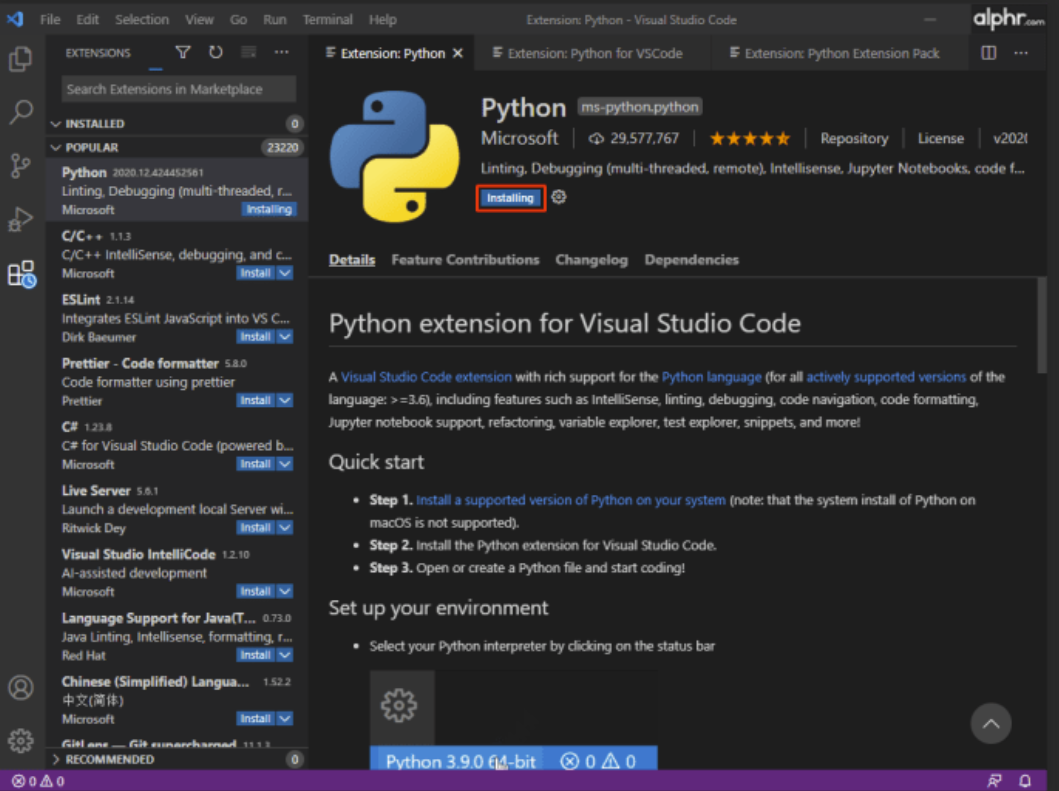Show errors and warnings in status bar

38,782
